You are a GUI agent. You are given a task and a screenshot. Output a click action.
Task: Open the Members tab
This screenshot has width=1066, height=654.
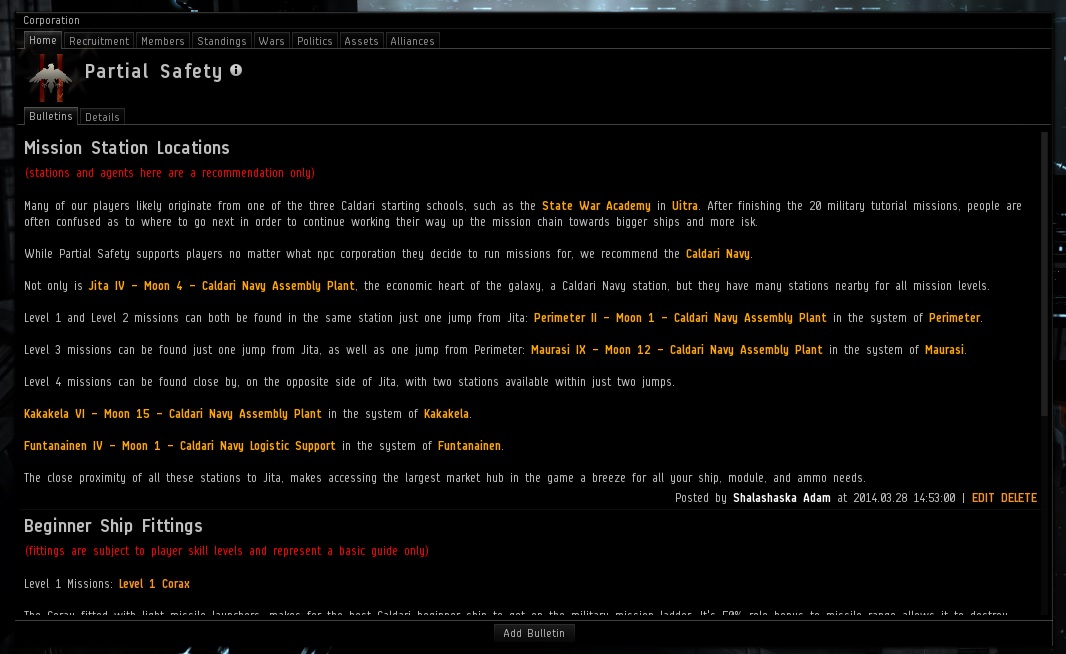(x=162, y=41)
